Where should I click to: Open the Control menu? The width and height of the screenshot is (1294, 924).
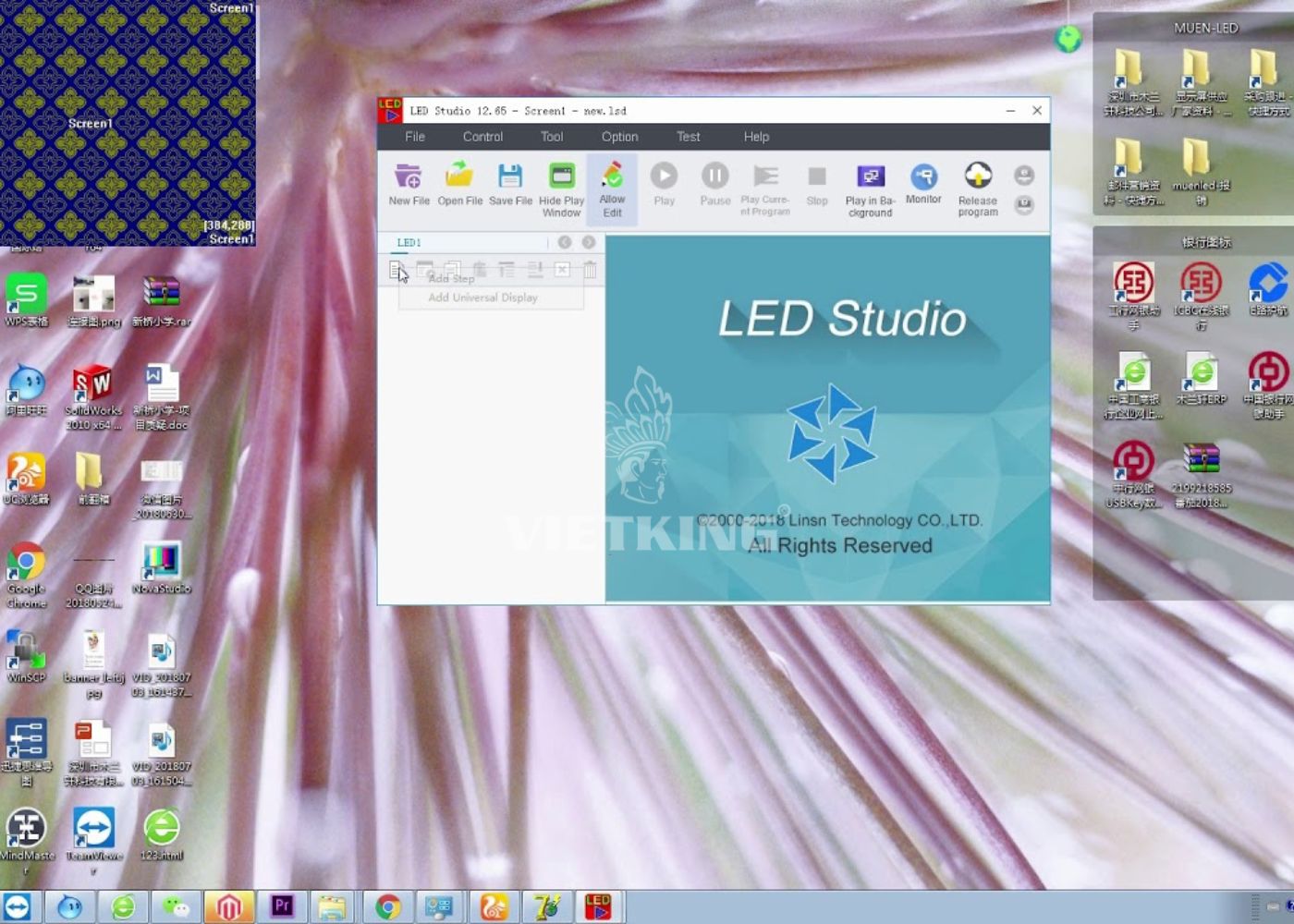point(482,136)
